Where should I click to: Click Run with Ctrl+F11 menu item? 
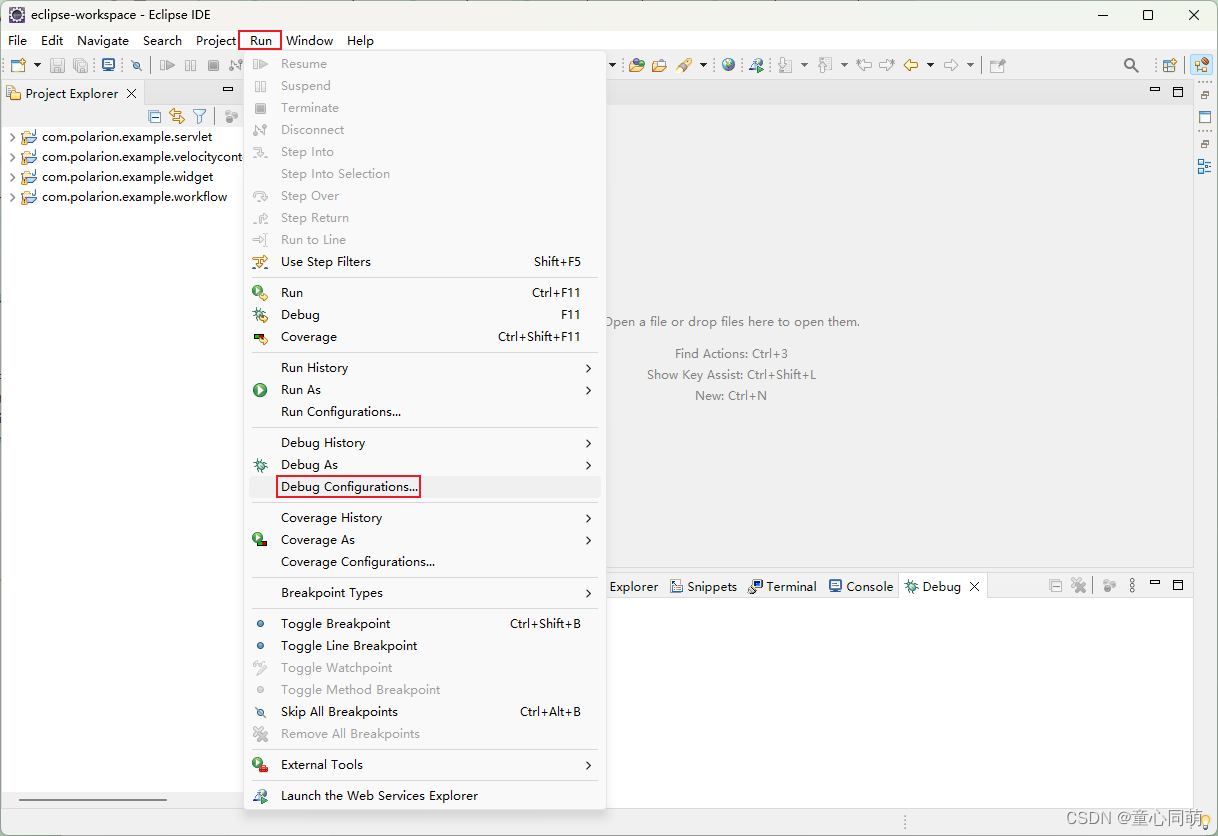(x=424, y=293)
